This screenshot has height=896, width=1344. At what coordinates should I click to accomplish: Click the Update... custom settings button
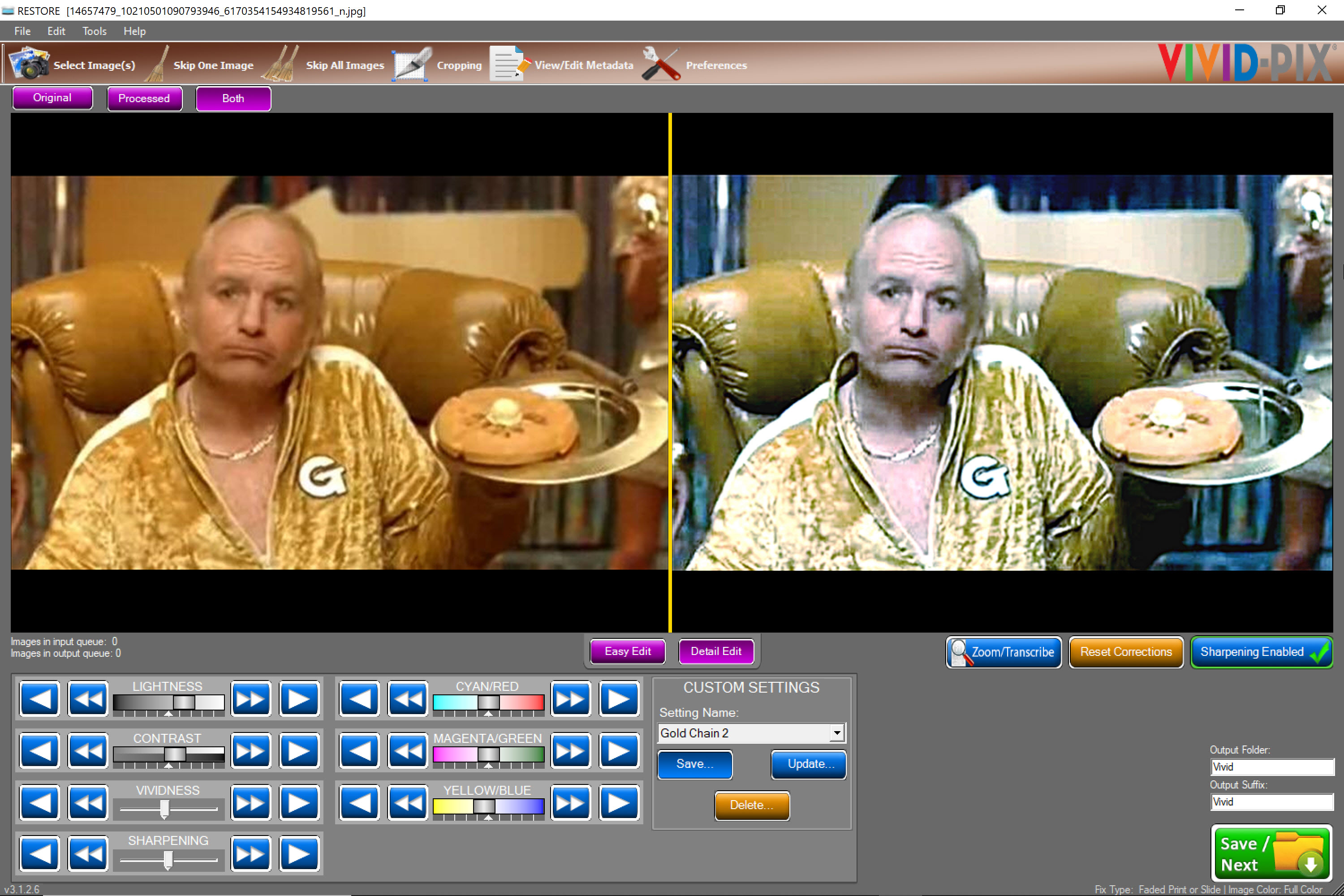click(809, 765)
